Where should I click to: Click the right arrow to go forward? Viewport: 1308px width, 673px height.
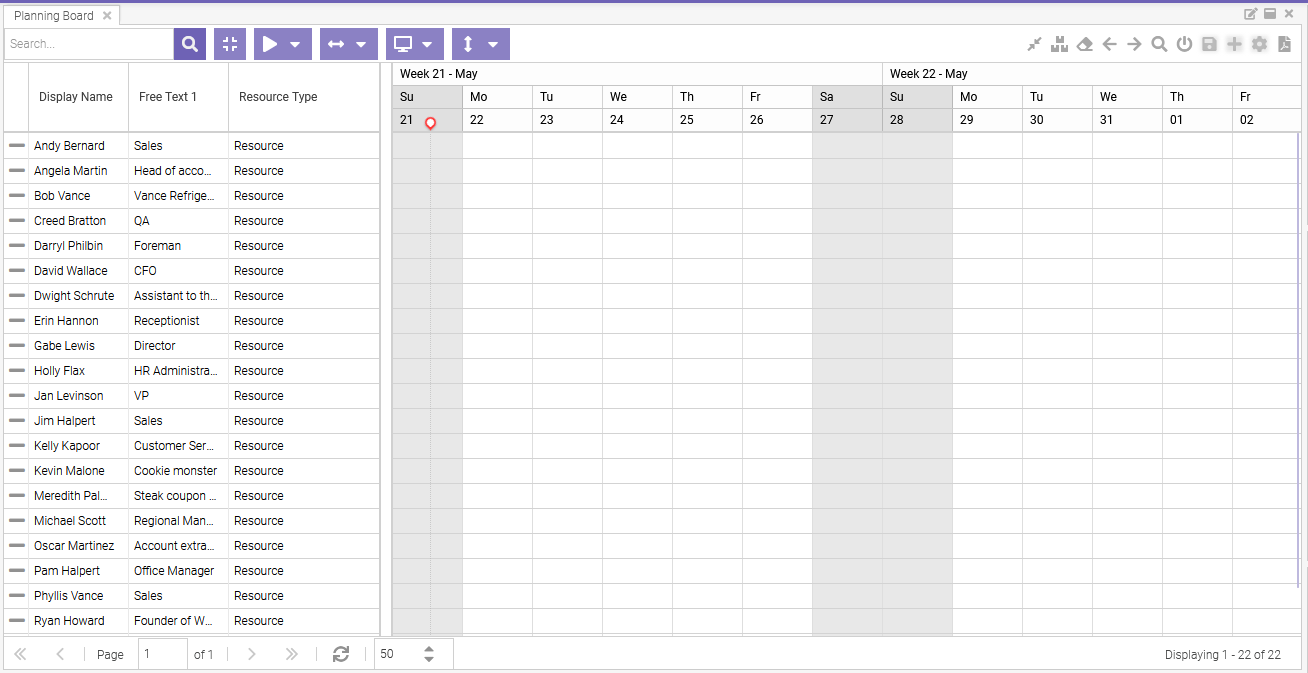pos(1134,44)
